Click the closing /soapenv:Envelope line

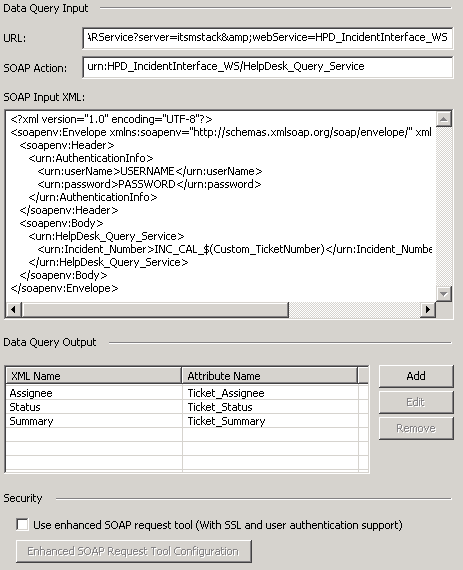pyautogui.click(x=64, y=288)
